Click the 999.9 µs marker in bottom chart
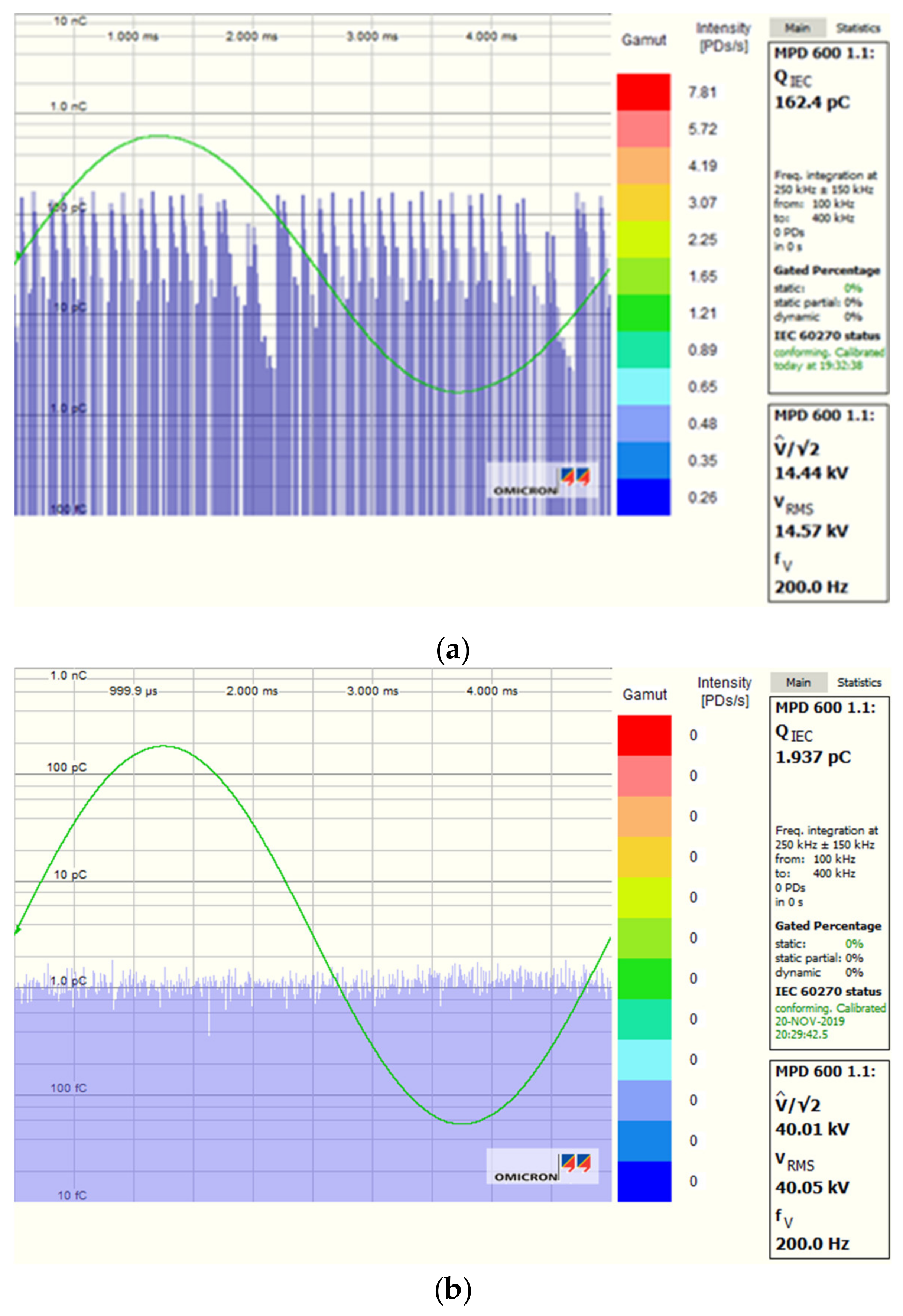 coord(134,691)
